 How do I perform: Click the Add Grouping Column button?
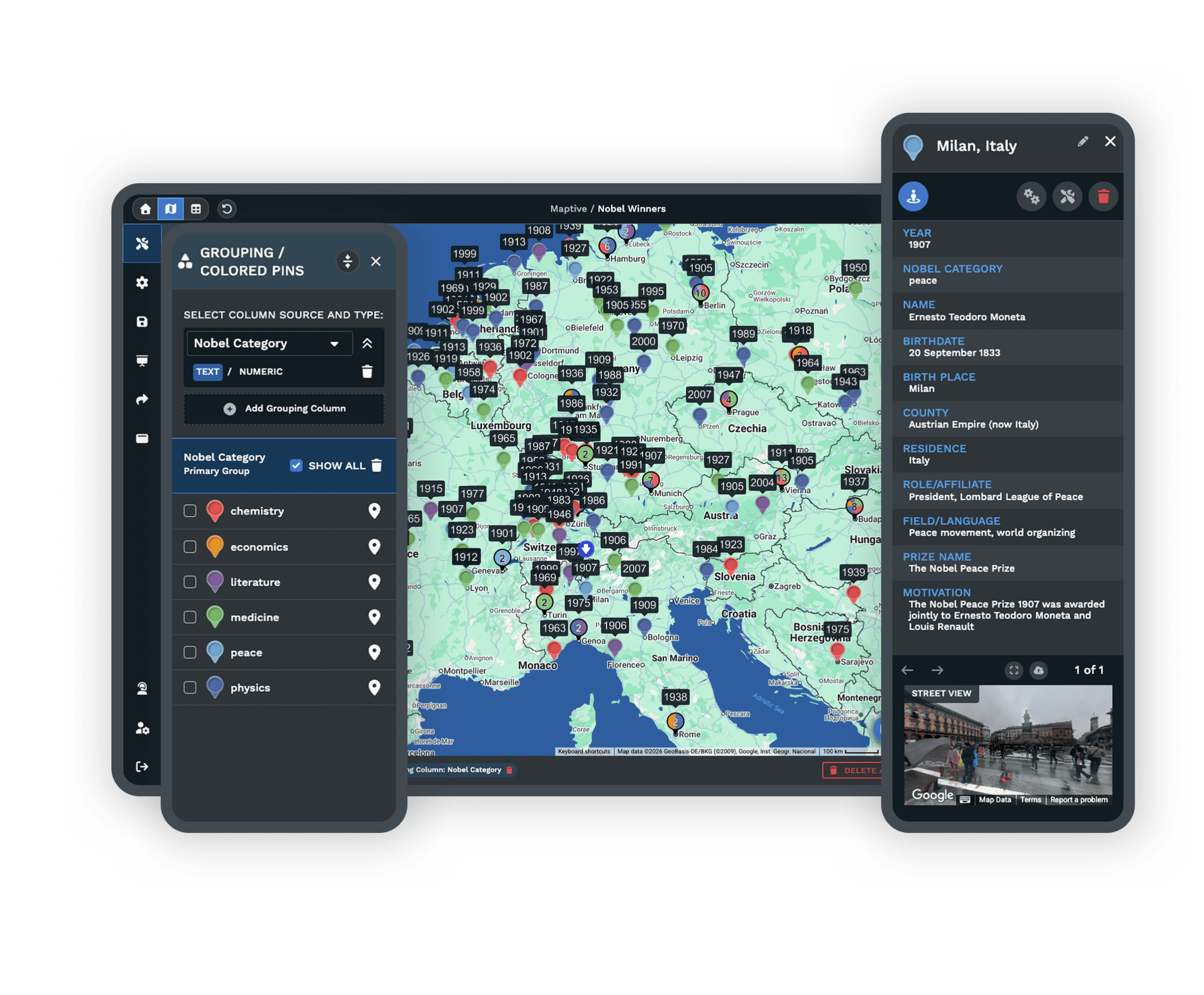coord(284,409)
